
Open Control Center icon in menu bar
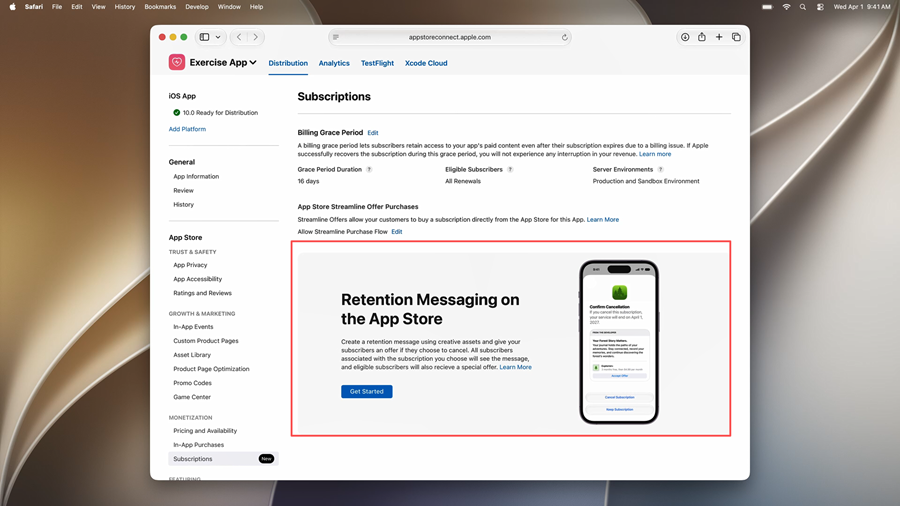pos(820,7)
